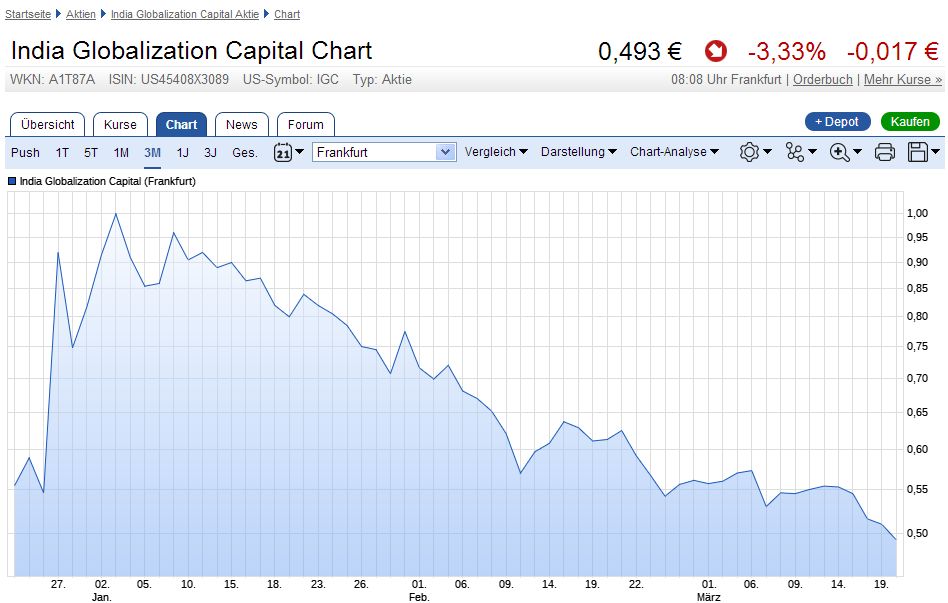Switch chart range to 1J
948x603 pixels.
tap(182, 152)
